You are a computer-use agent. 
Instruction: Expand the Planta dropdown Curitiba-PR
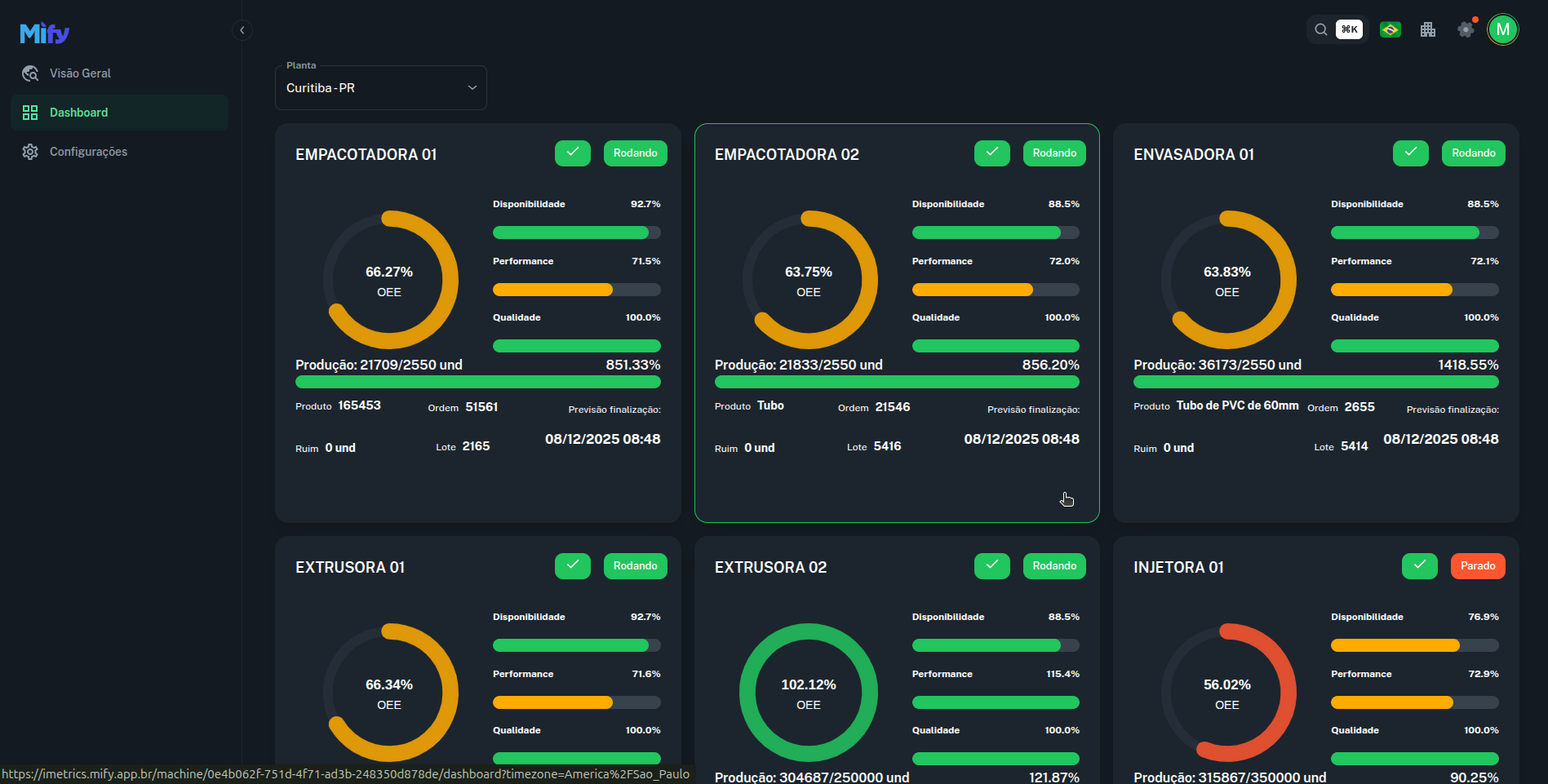(380, 88)
